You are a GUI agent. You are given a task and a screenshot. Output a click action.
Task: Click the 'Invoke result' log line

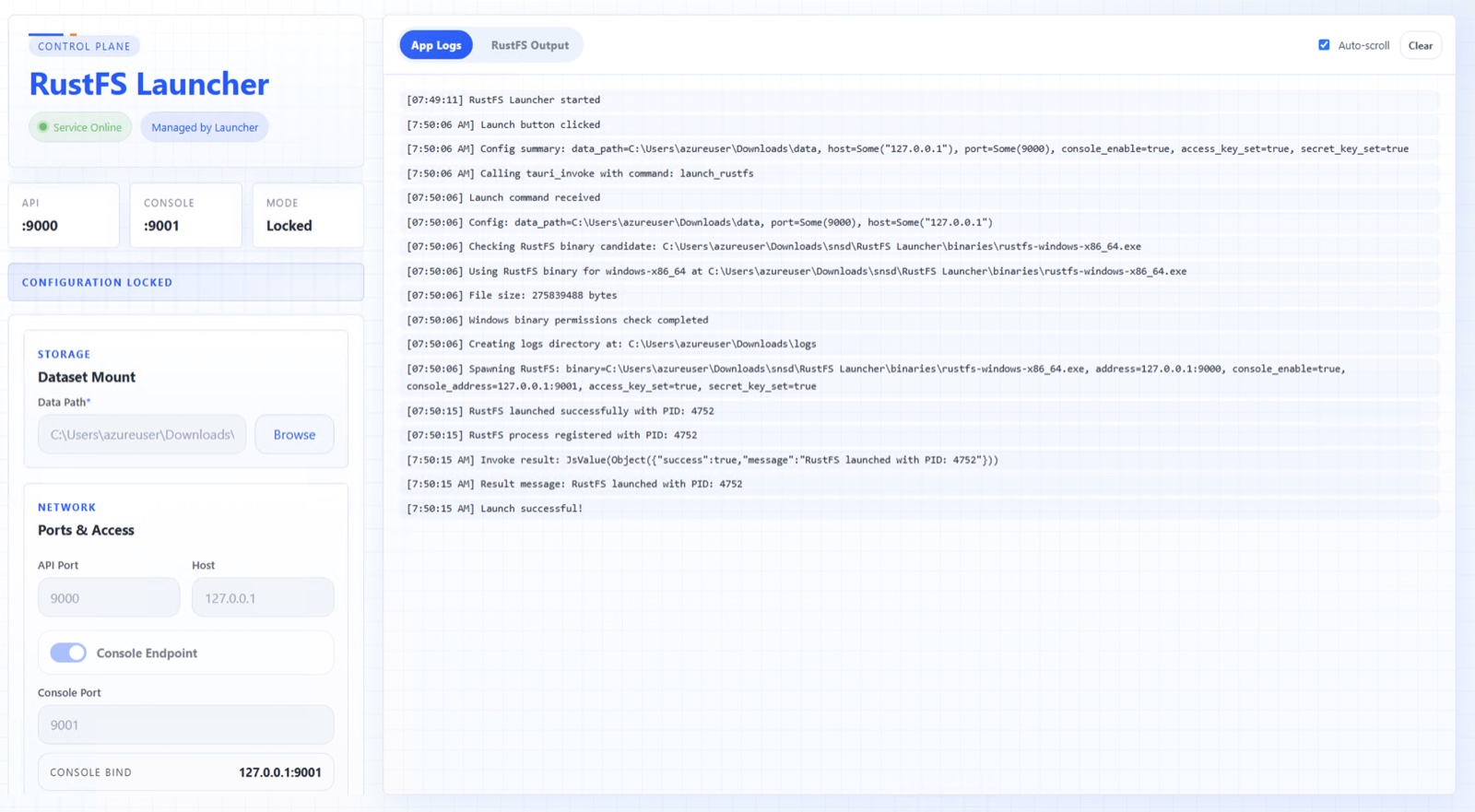pyautogui.click(x=920, y=460)
